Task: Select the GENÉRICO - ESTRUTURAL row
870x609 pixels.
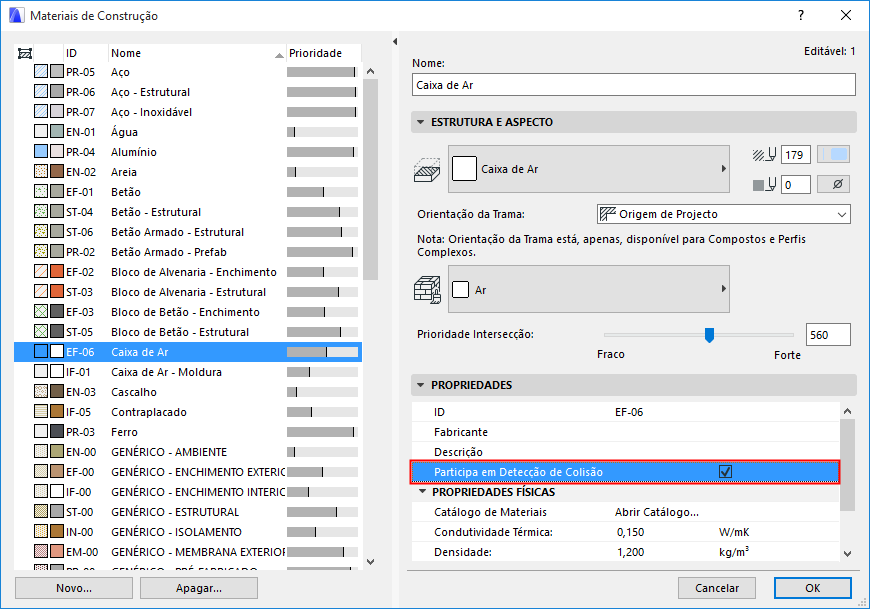Action: (188, 511)
